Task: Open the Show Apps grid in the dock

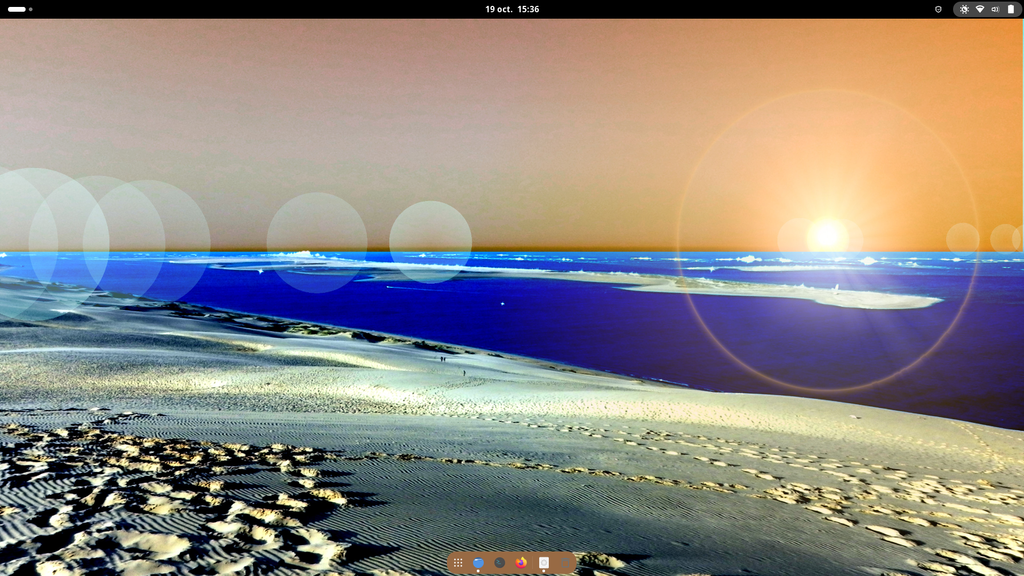Action: pos(458,563)
